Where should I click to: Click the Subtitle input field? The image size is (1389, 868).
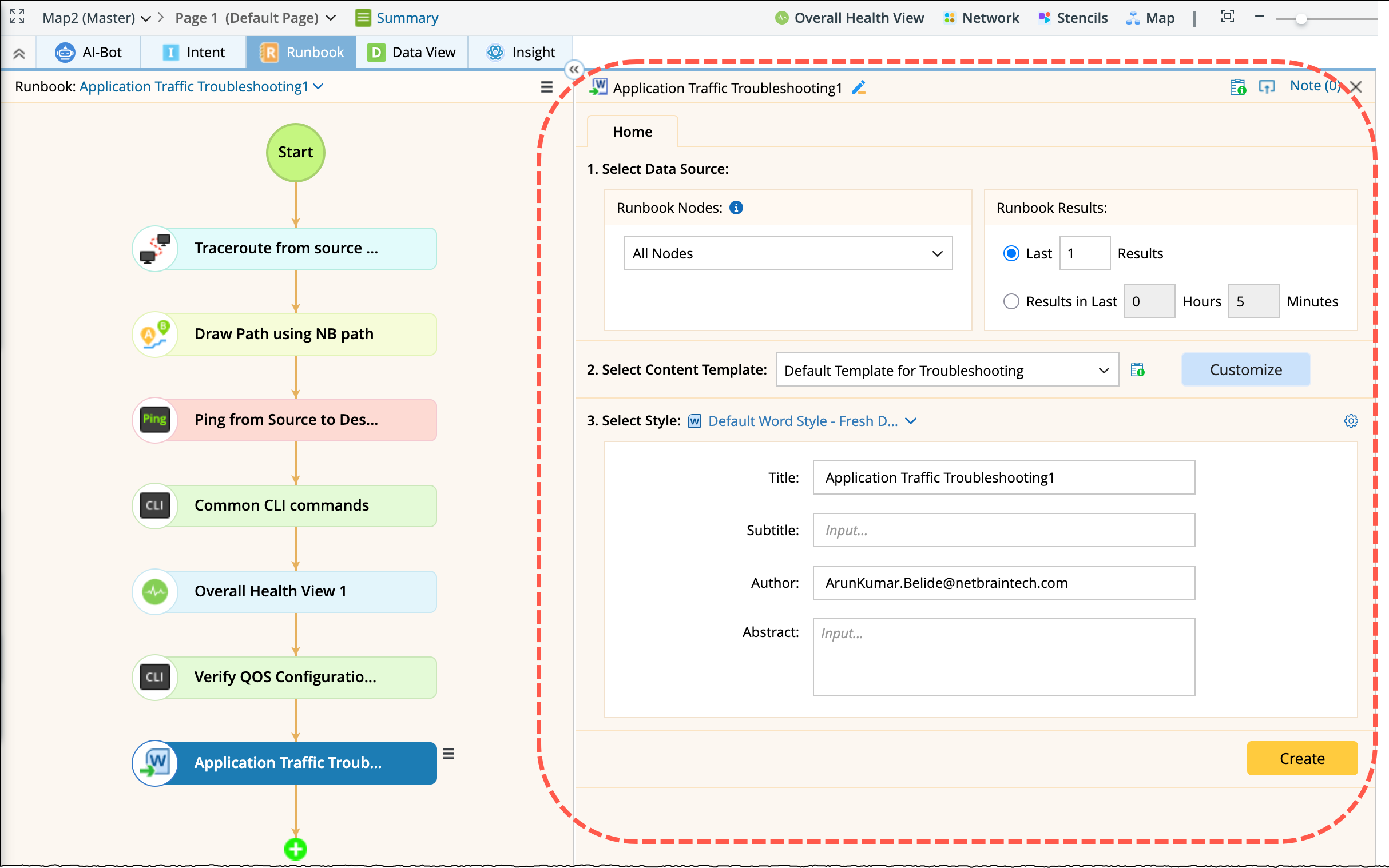click(x=1003, y=530)
